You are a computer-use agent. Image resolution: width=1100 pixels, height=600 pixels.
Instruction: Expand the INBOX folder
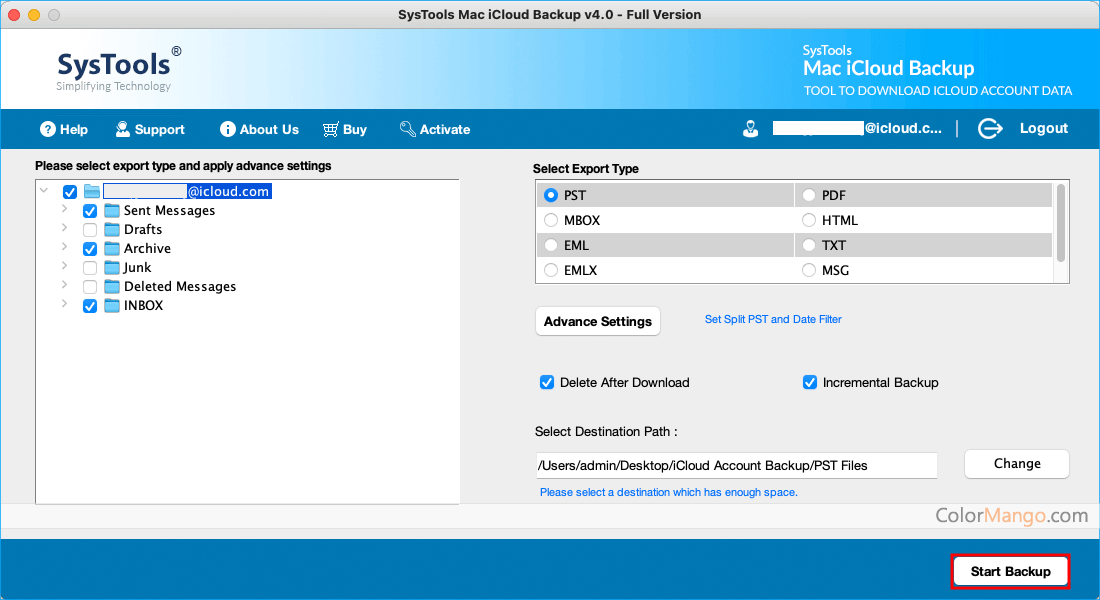[64, 303]
